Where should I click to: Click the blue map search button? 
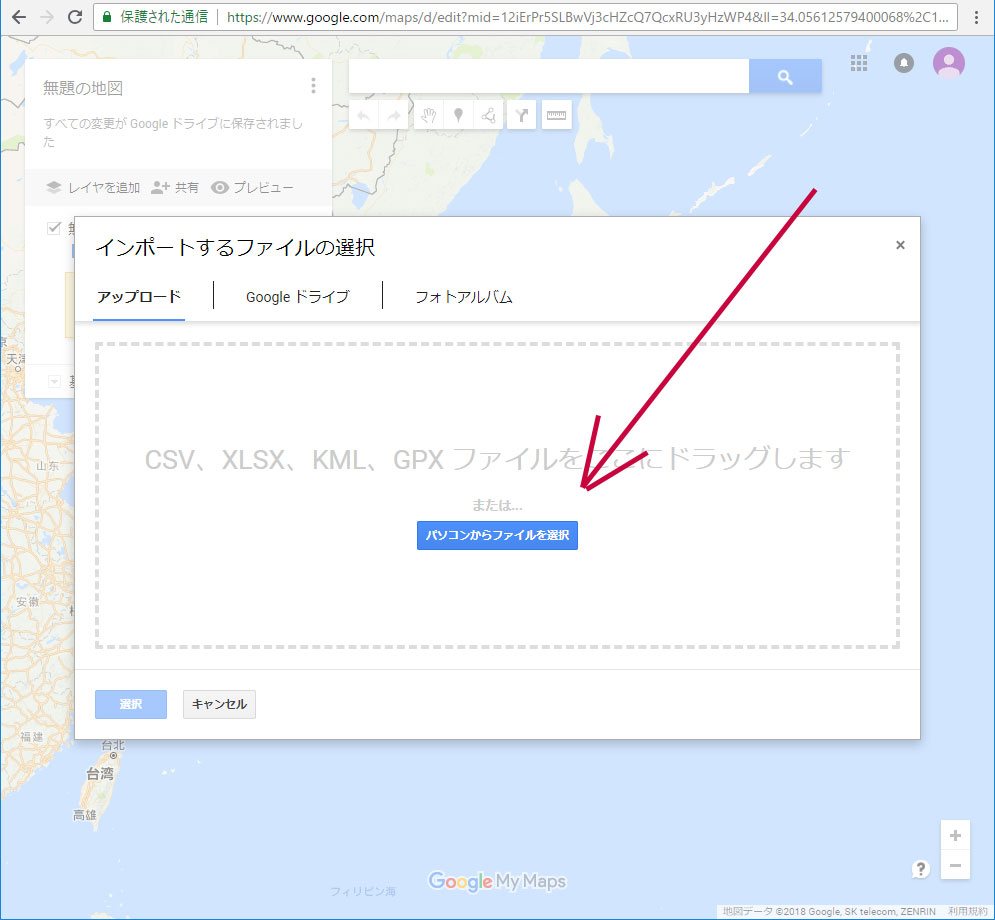click(785, 77)
